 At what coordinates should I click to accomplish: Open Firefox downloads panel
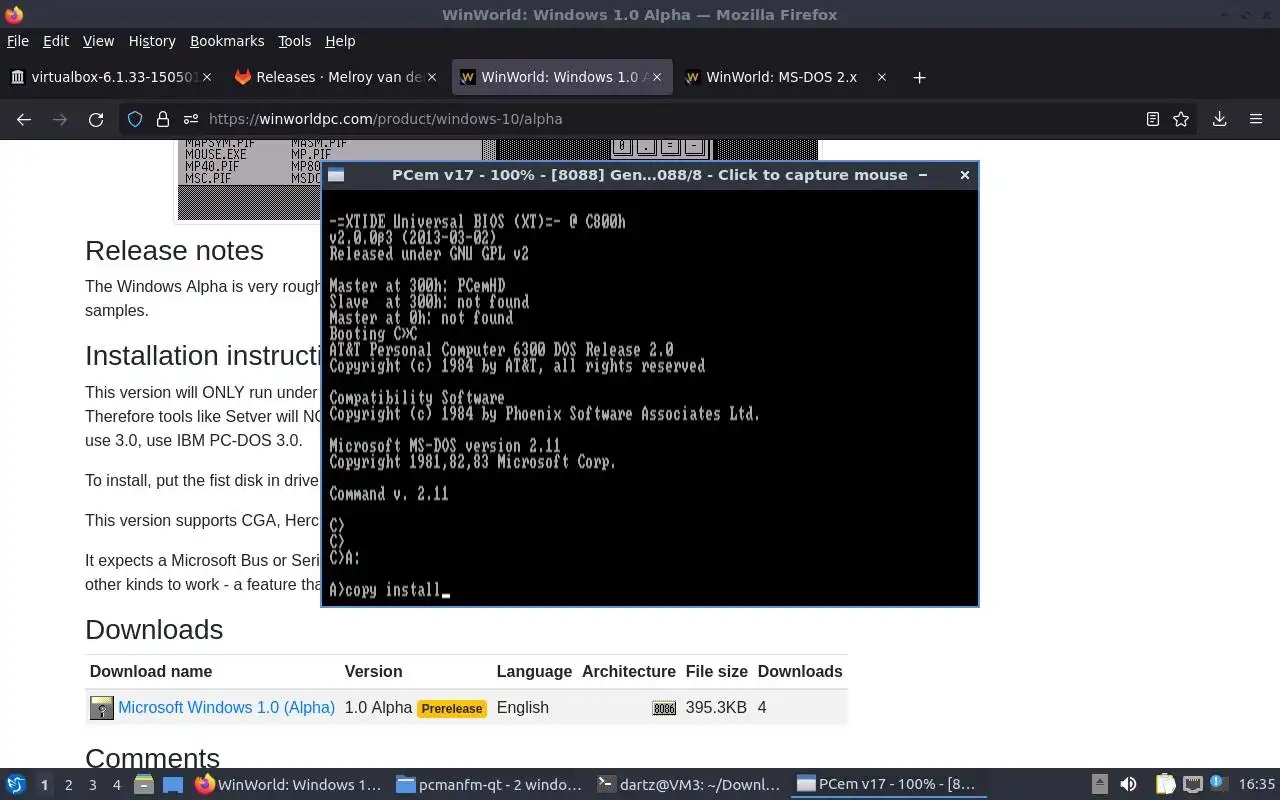click(x=1219, y=119)
